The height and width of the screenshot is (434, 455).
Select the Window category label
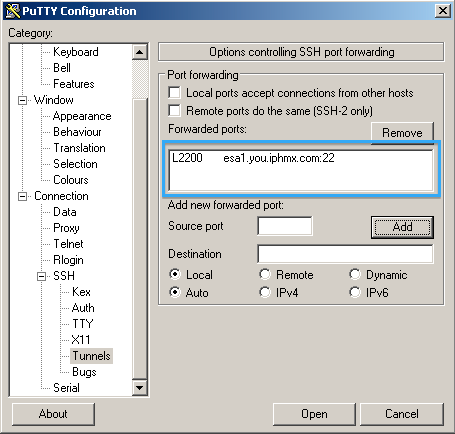[x=54, y=100]
